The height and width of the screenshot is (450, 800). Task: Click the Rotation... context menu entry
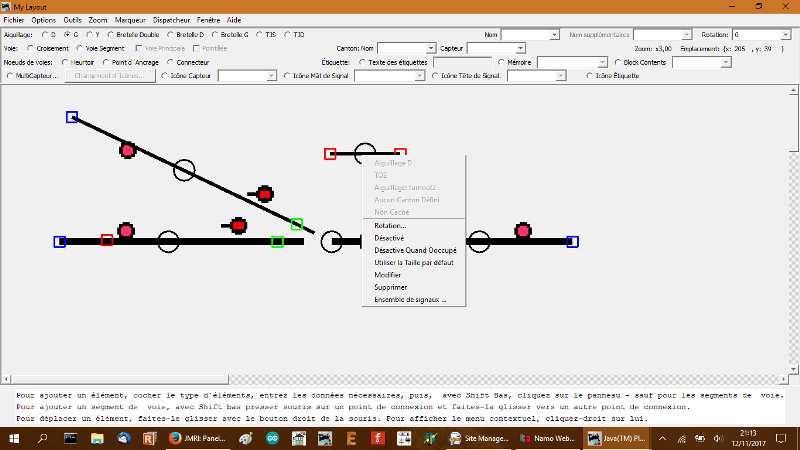(x=390, y=226)
